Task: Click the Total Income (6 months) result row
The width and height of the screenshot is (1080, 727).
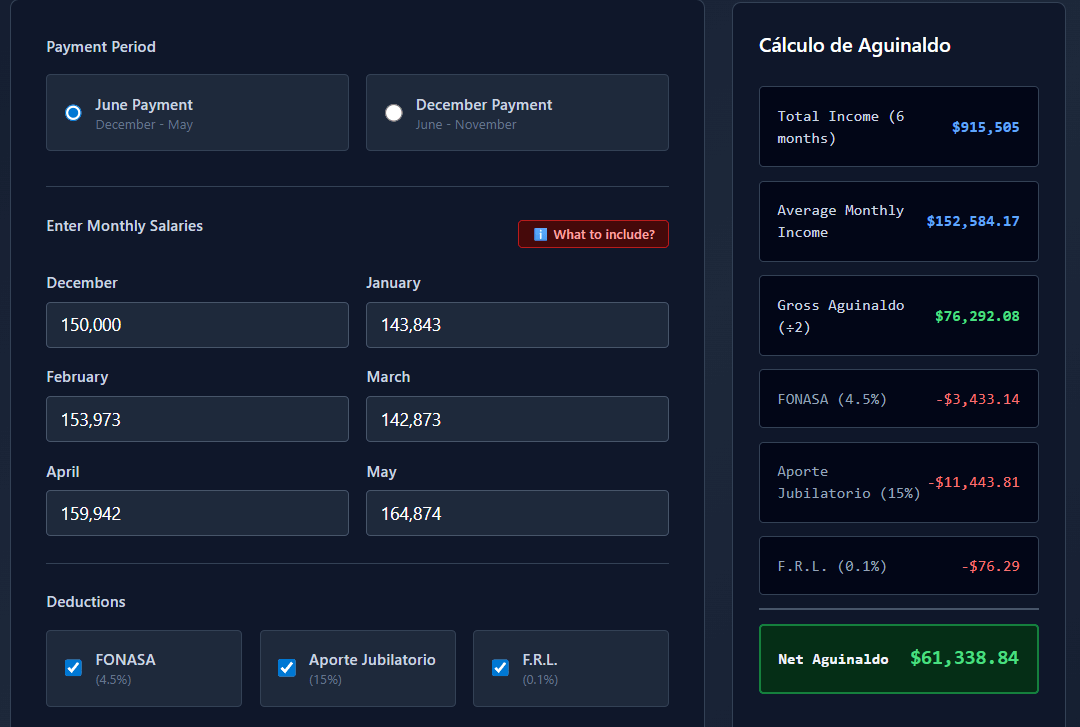Action: (x=898, y=127)
